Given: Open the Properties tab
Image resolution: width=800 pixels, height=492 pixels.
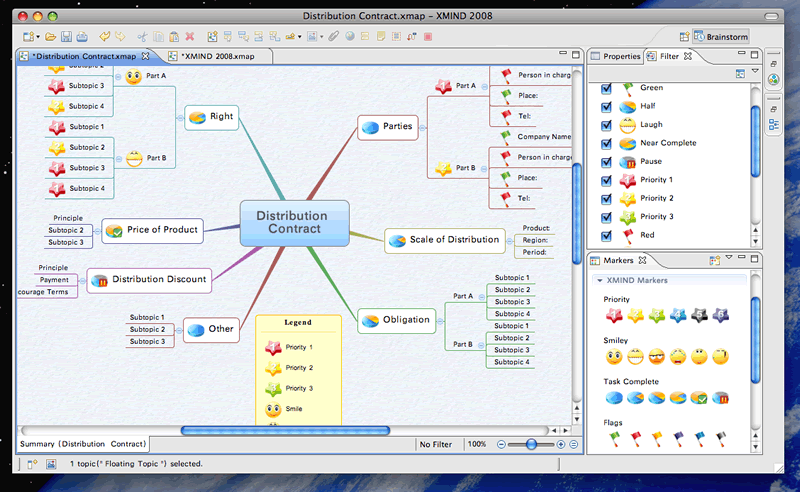Looking at the screenshot, I should tap(616, 56).
